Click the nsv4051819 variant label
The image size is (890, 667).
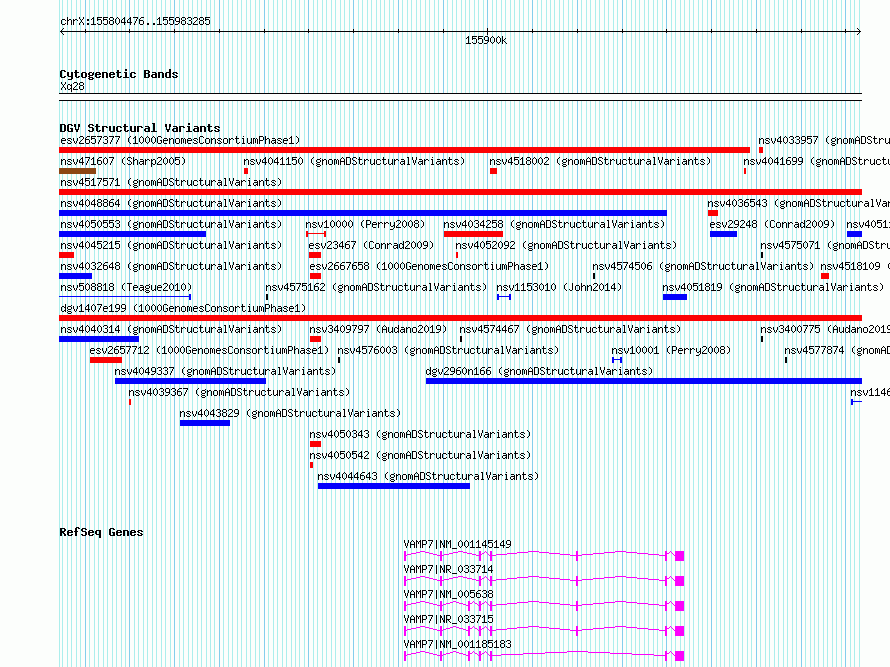tap(773, 287)
